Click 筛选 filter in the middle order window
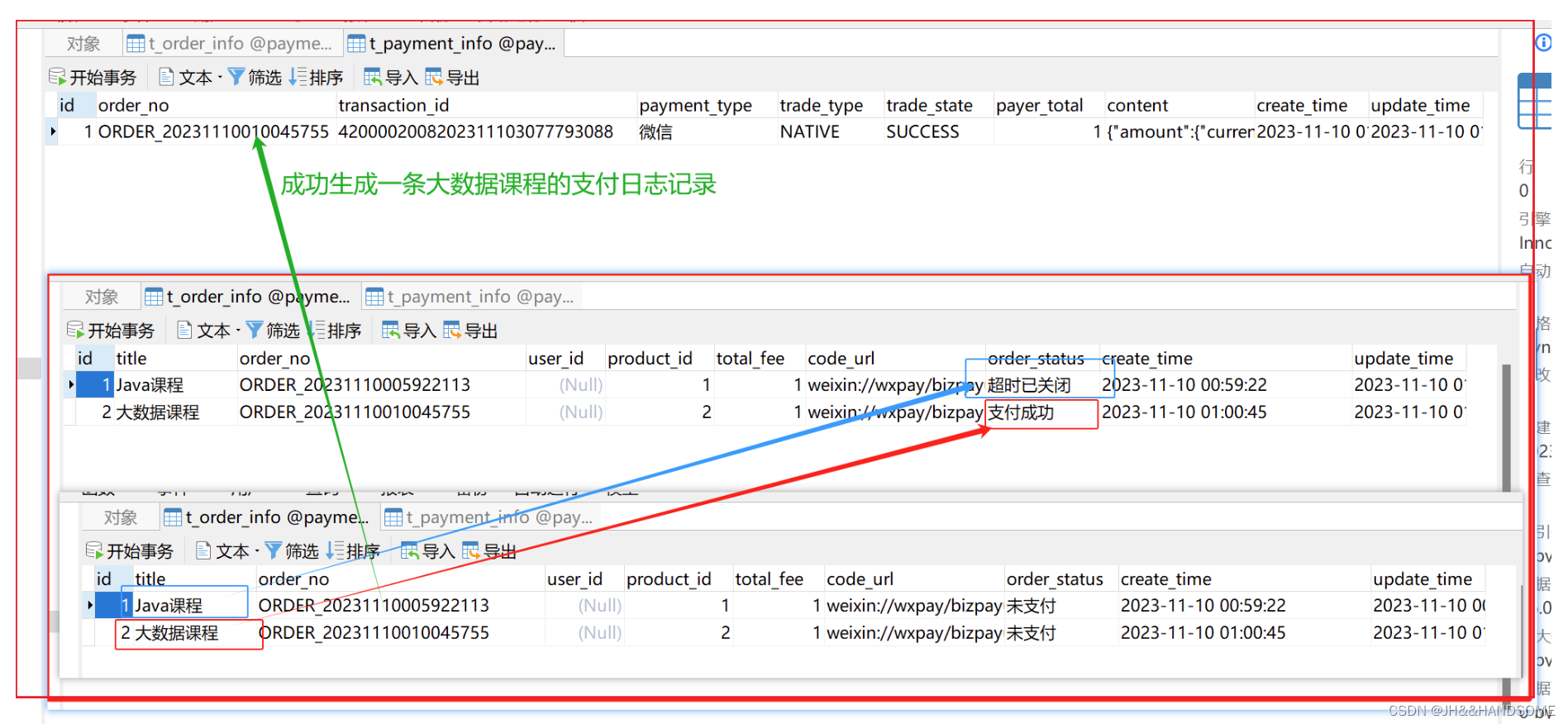1568x724 pixels. [x=273, y=331]
